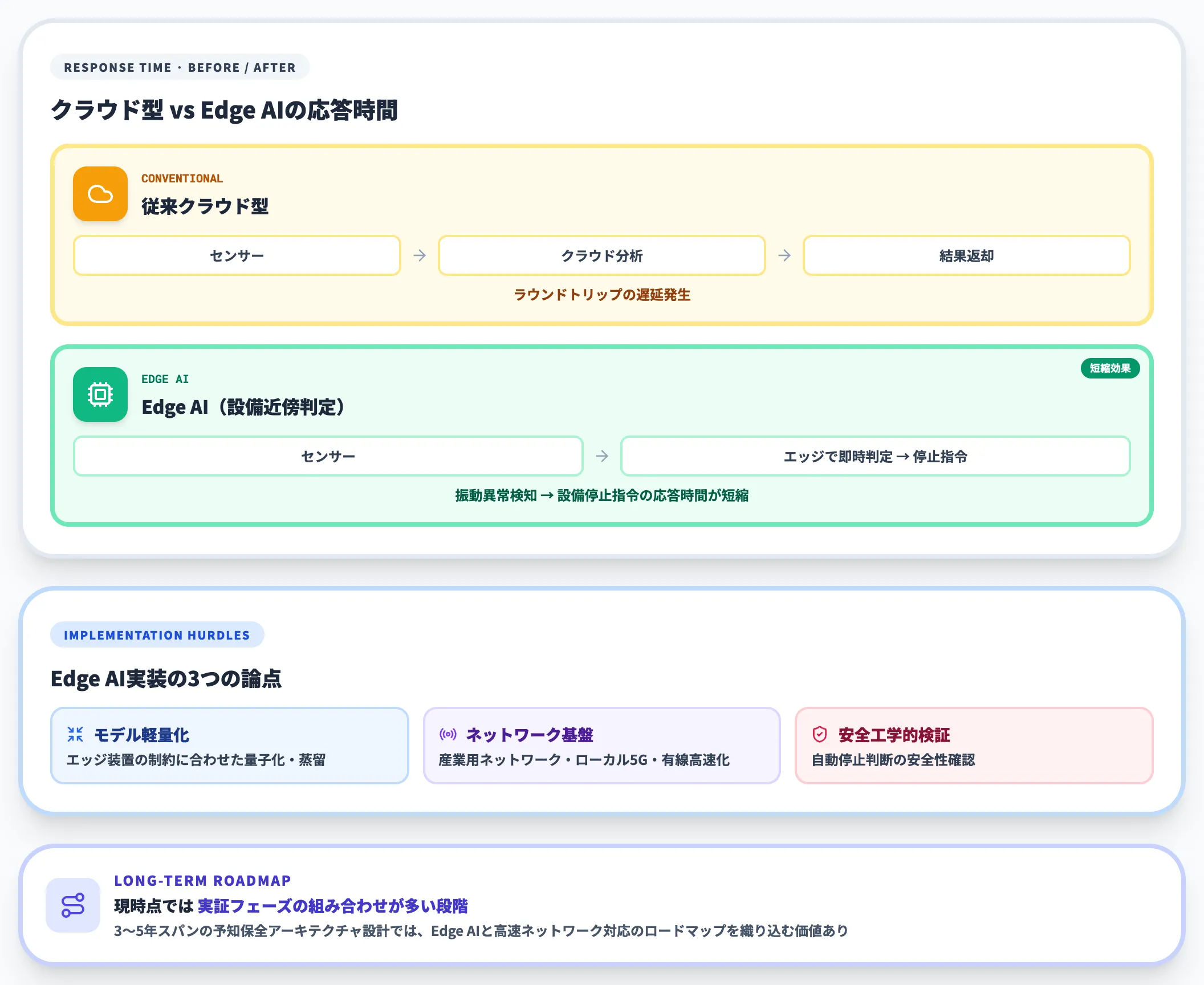The height and width of the screenshot is (985, 1204).
Task: Select the 短縮効果 badge
Action: (1110, 368)
